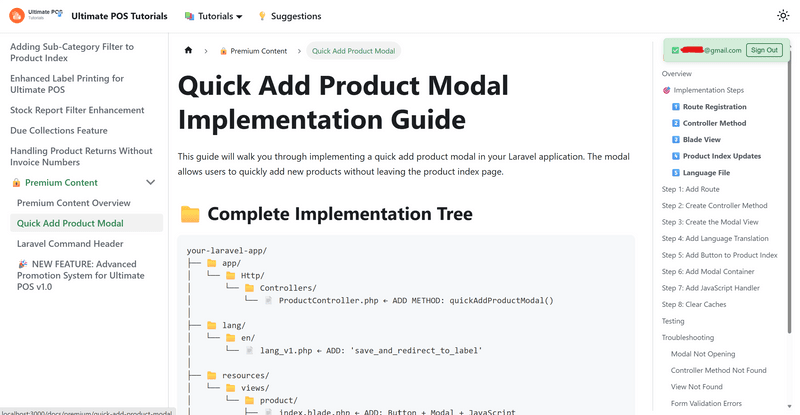800x415 pixels.
Task: Jump to Route Registration in table of contents
Action: point(714,107)
